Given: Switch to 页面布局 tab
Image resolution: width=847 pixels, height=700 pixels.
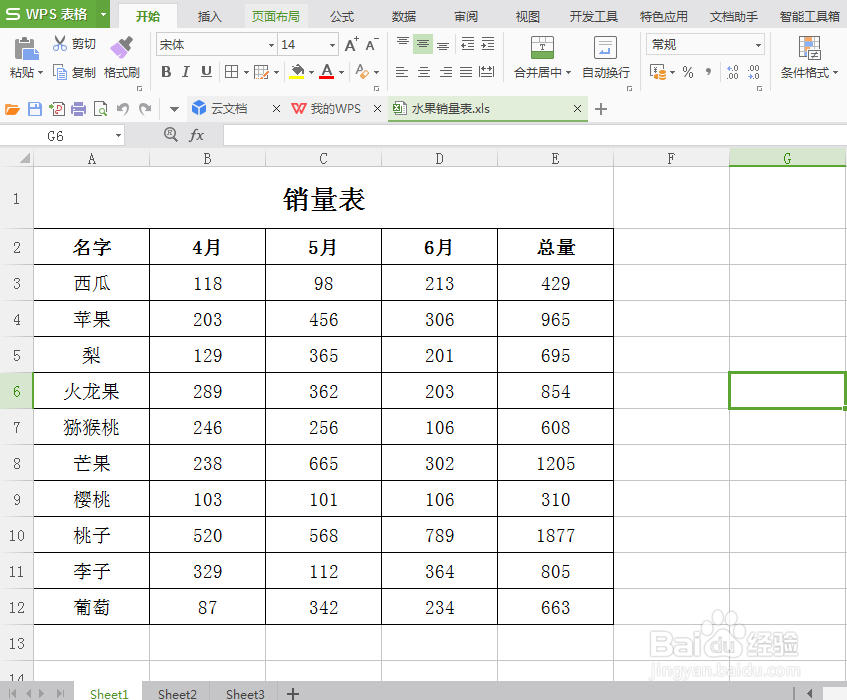Looking at the screenshot, I should pos(275,17).
